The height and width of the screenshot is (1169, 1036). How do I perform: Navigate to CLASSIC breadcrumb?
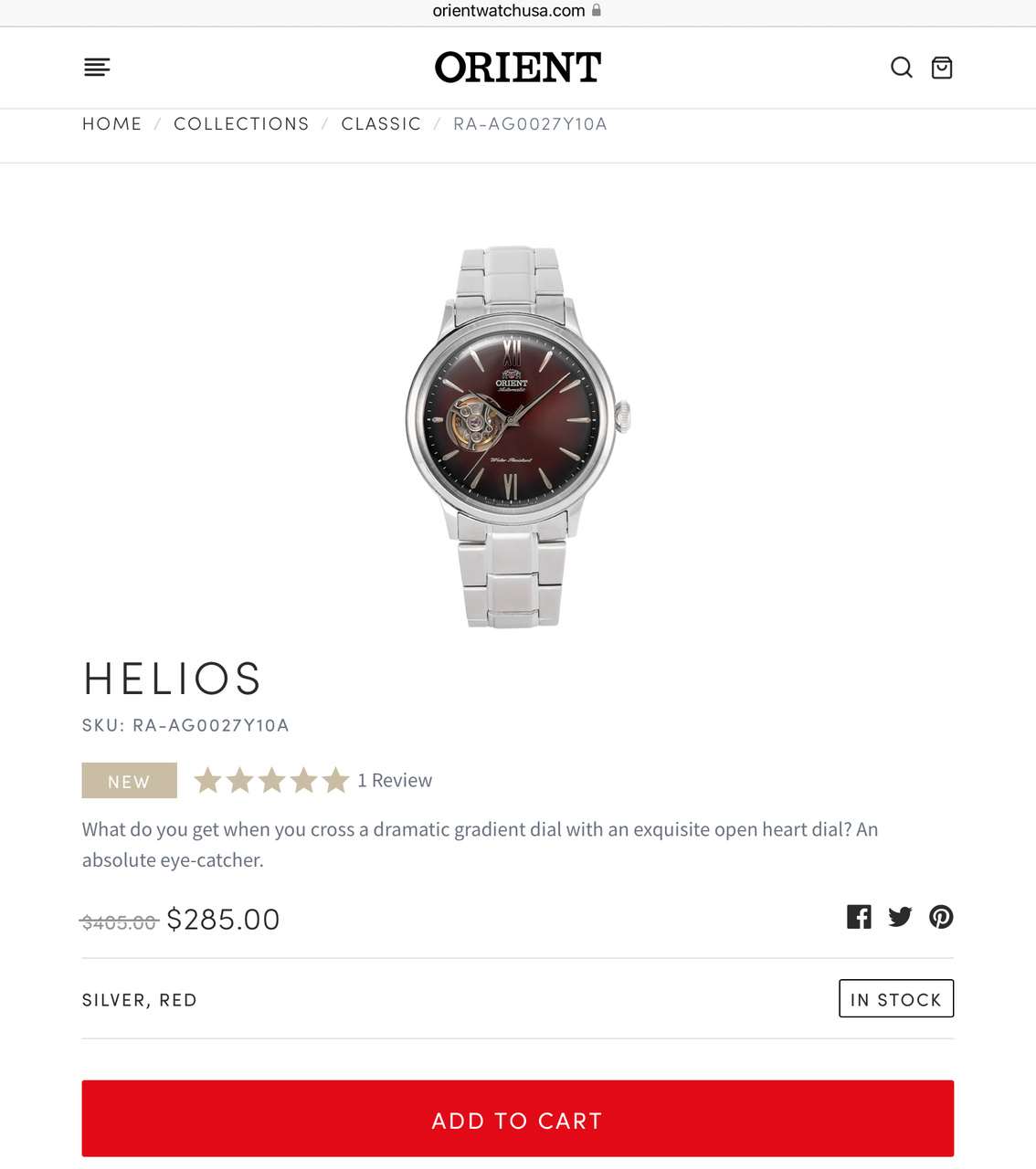381,124
